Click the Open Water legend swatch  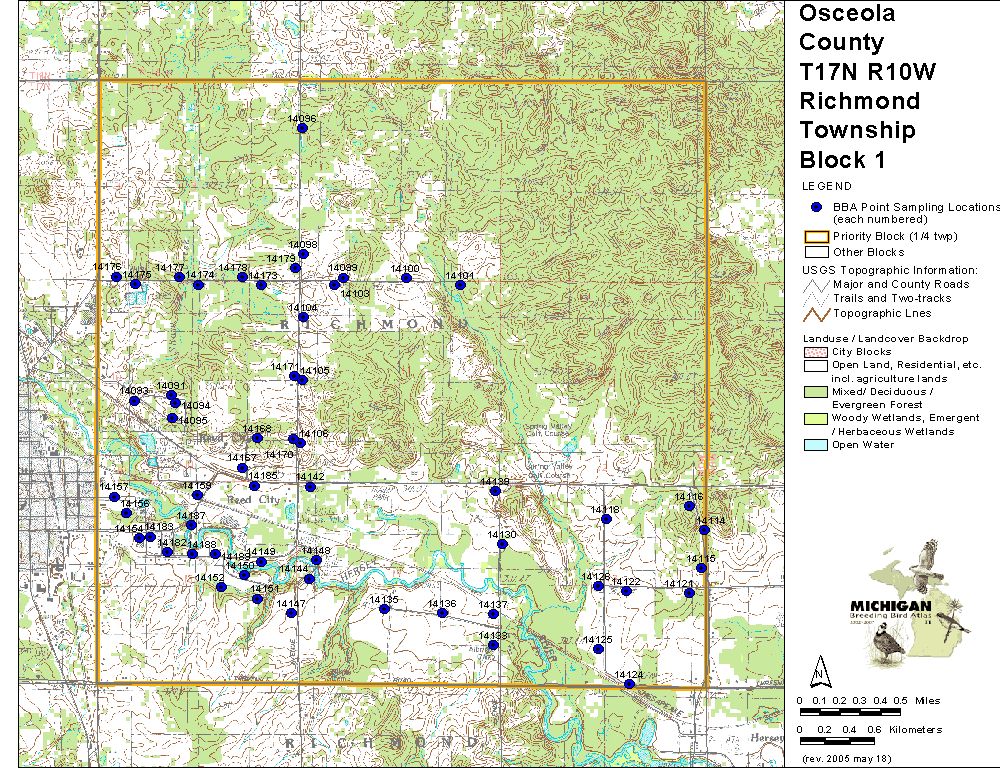click(x=816, y=445)
